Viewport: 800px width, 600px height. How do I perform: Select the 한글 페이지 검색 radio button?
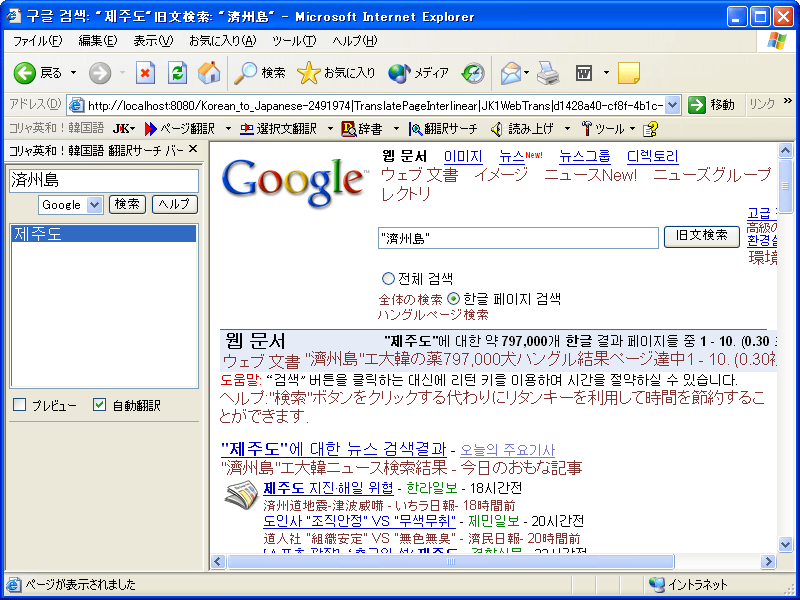[x=453, y=298]
